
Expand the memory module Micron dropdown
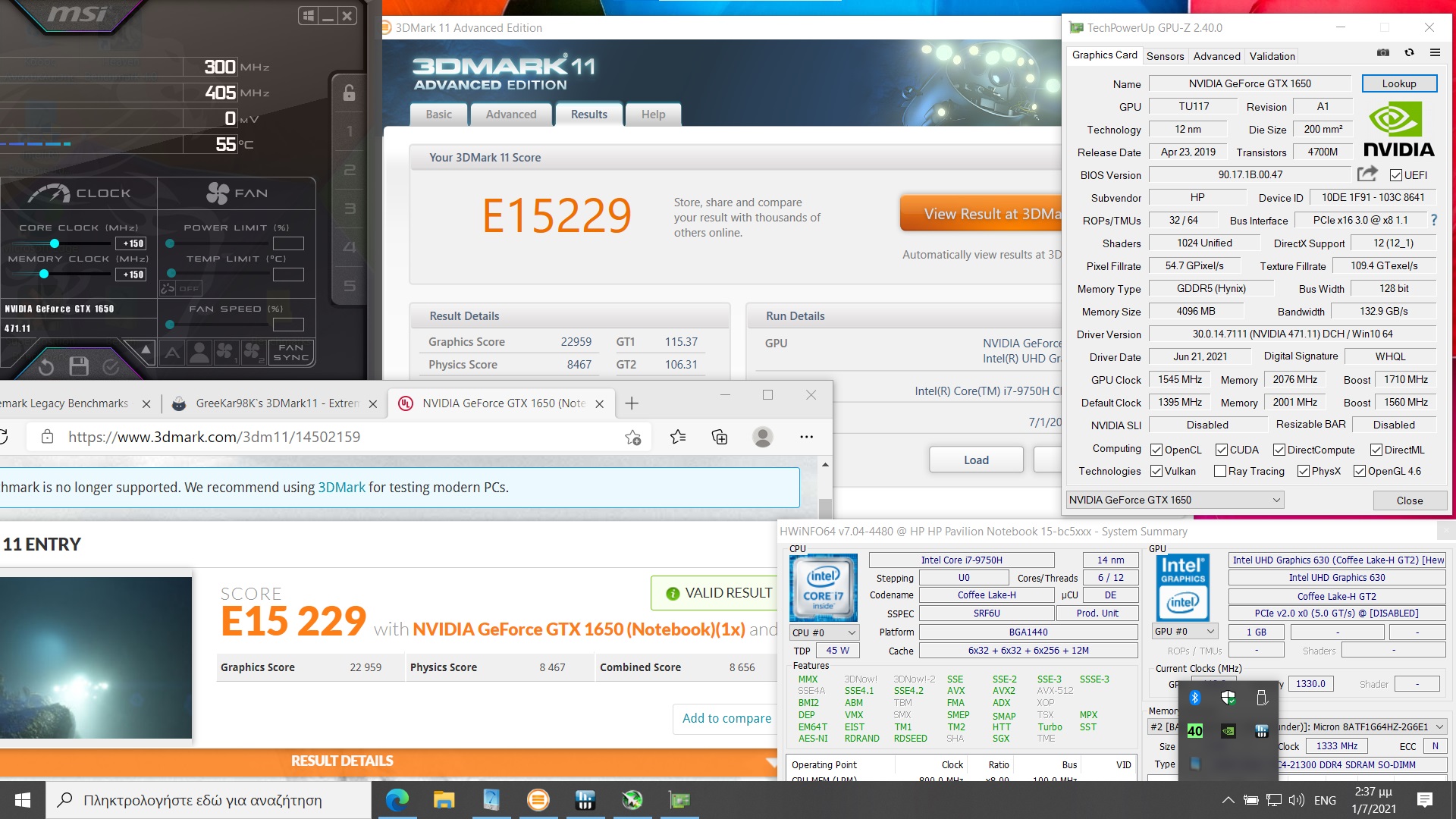click(1439, 726)
